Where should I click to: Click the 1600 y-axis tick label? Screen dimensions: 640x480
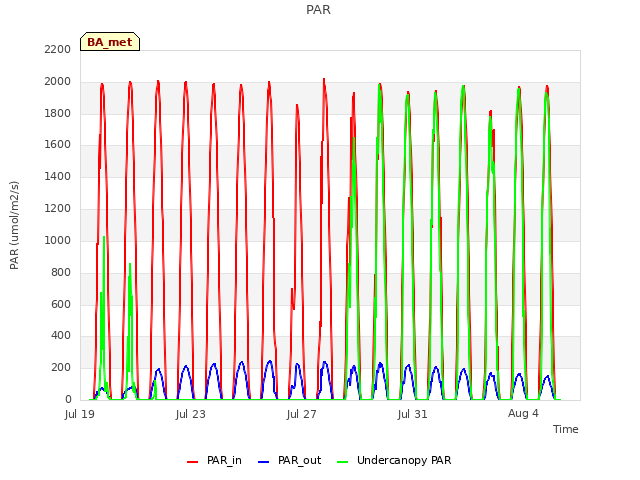(58, 144)
